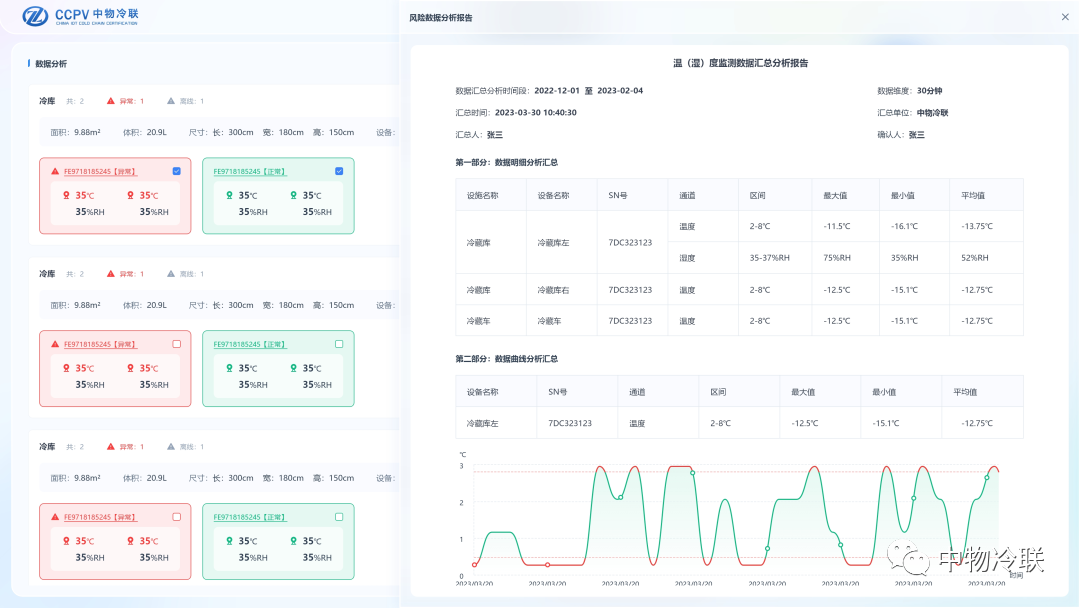Open FE9718185245【正常】 link in bottom 冷库 section
Image resolution: width=1080 pixels, height=608 pixels.
249,517
